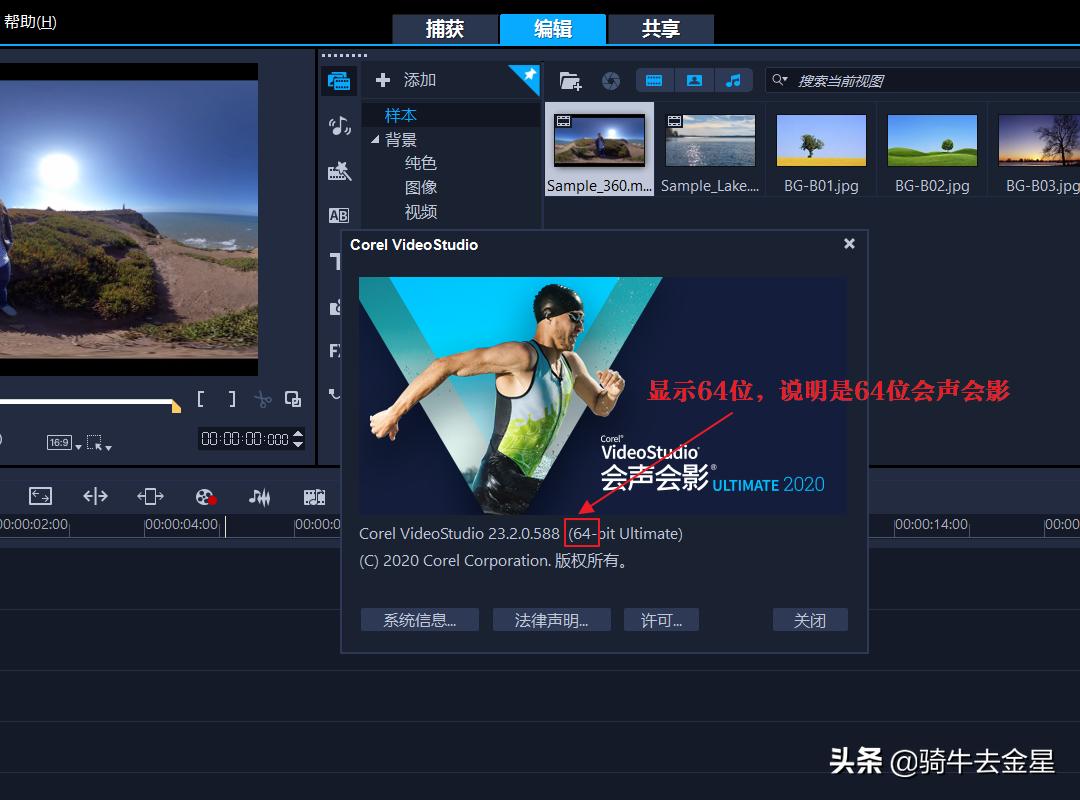The width and height of the screenshot is (1080, 800).
Task: Click the import media files folder icon
Action: pos(572,80)
